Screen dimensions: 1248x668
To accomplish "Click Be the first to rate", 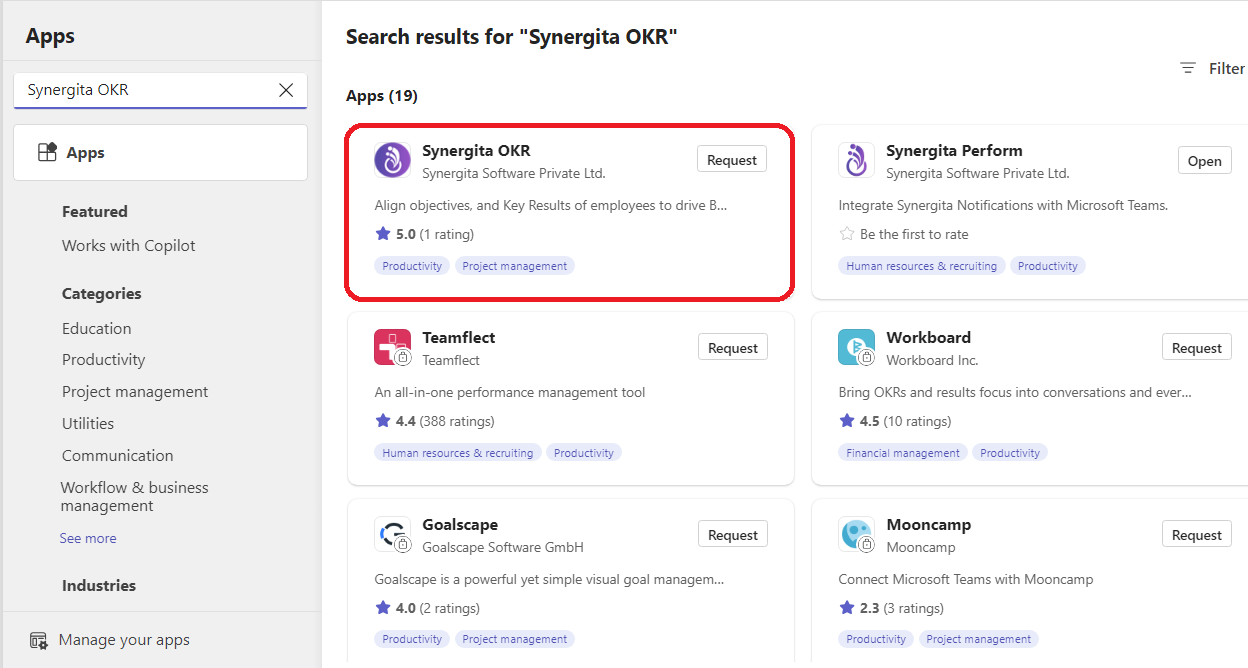I will point(914,234).
